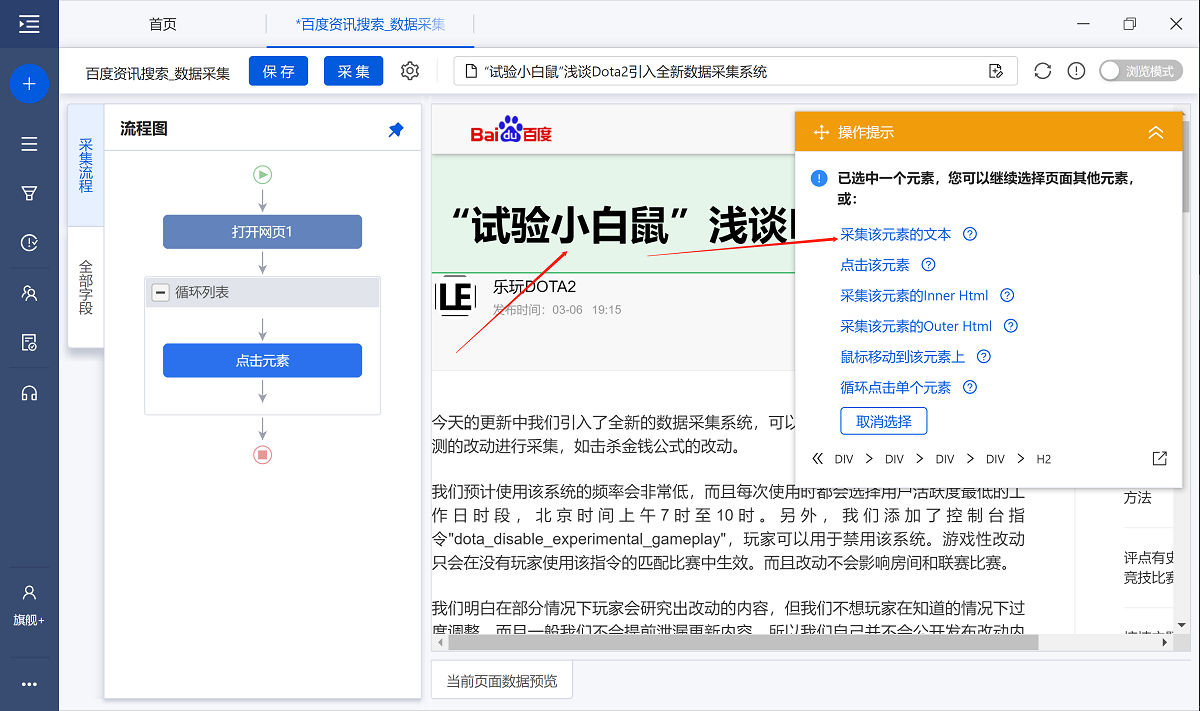Click the red stop node in flowchart

(x=263, y=455)
